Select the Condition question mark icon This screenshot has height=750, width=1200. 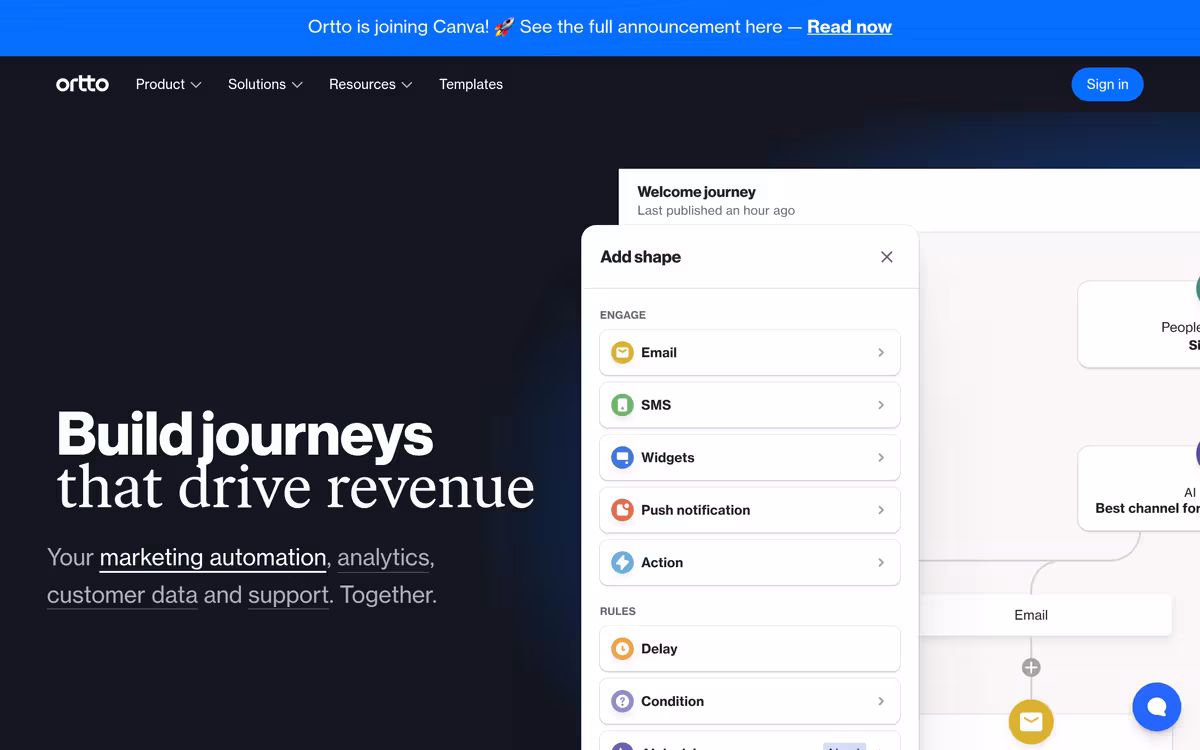coord(622,701)
